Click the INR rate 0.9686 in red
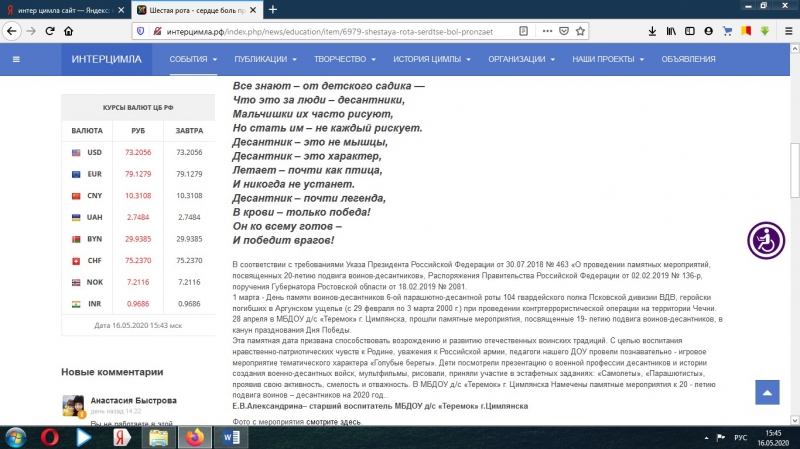Screen dimensions: 800x449 pyautogui.click(x=138, y=304)
